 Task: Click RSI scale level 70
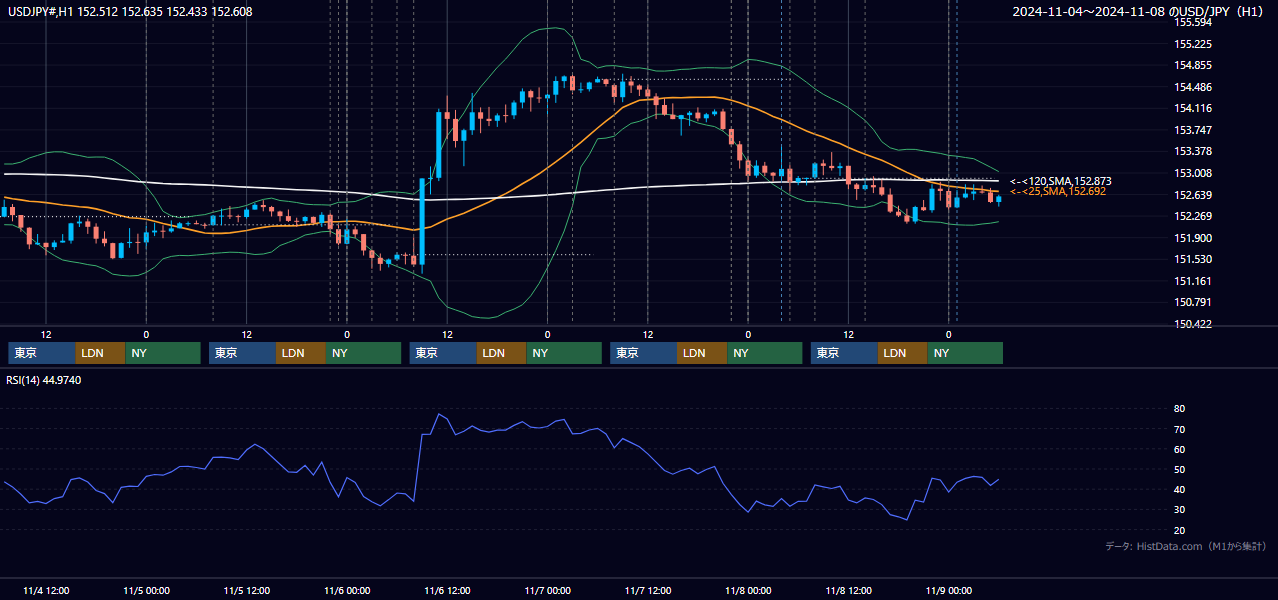point(1179,429)
